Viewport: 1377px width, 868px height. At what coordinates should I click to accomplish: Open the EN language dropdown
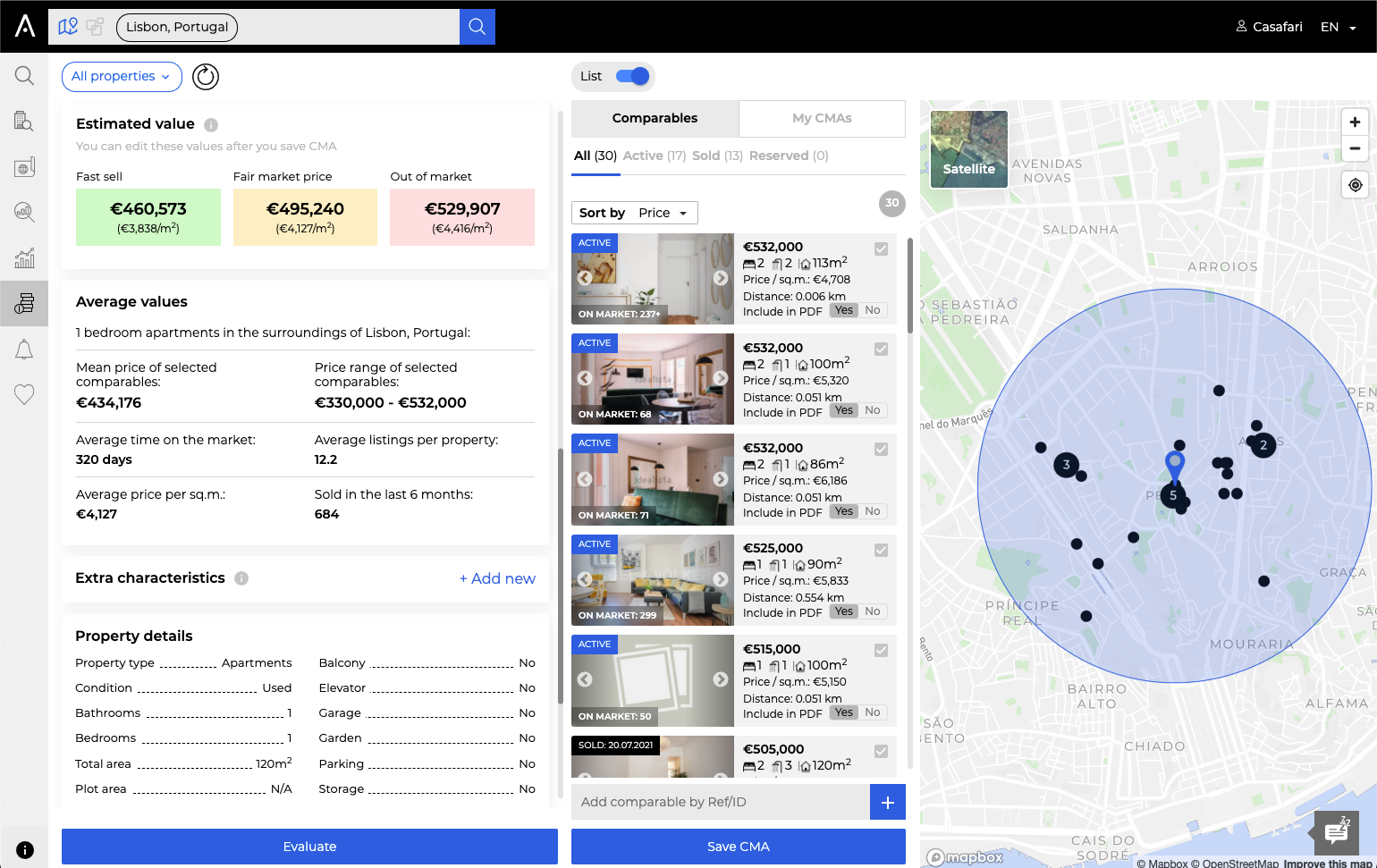pos(1338,27)
